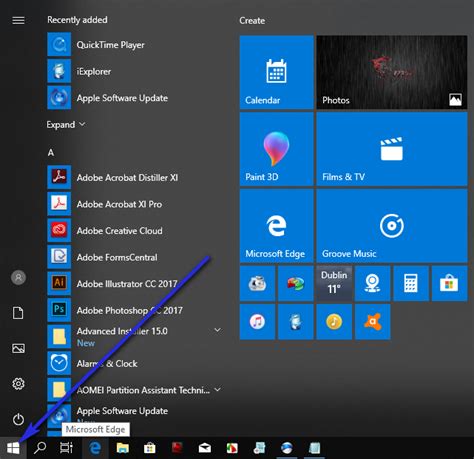
Task: Launch the iTunes small tile
Action: pos(257,322)
